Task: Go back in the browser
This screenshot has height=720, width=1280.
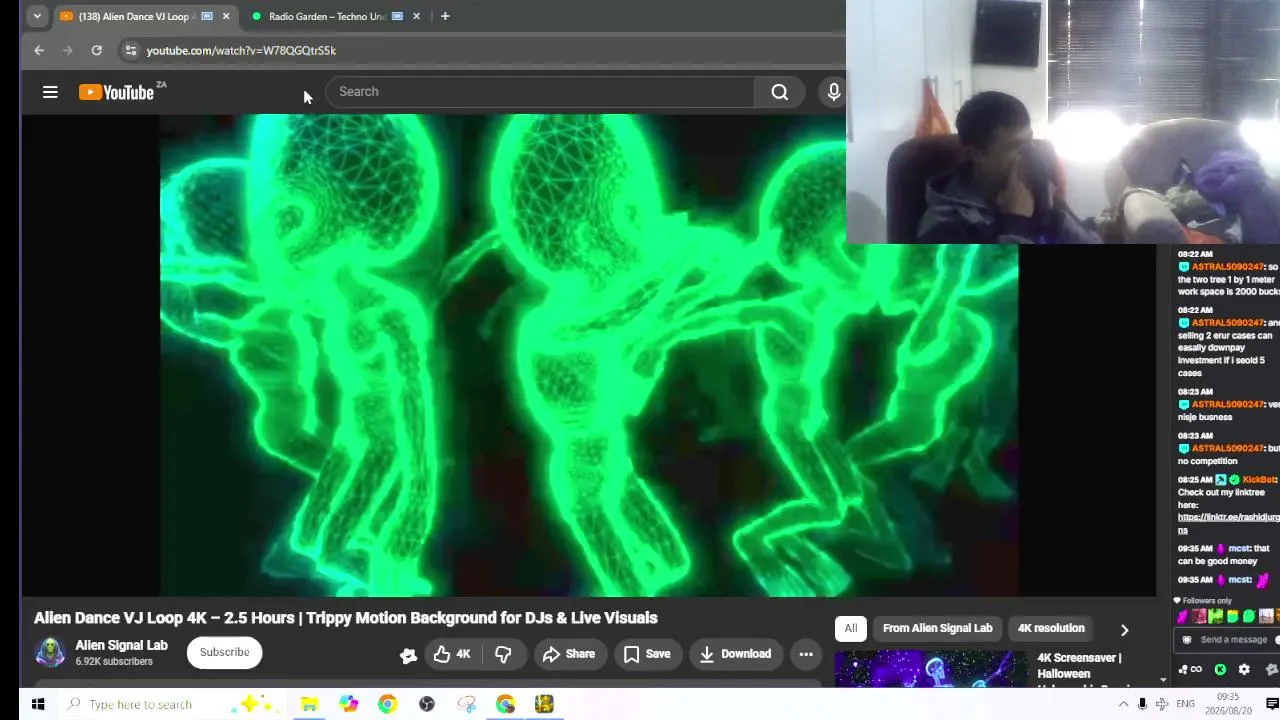Action: click(39, 50)
